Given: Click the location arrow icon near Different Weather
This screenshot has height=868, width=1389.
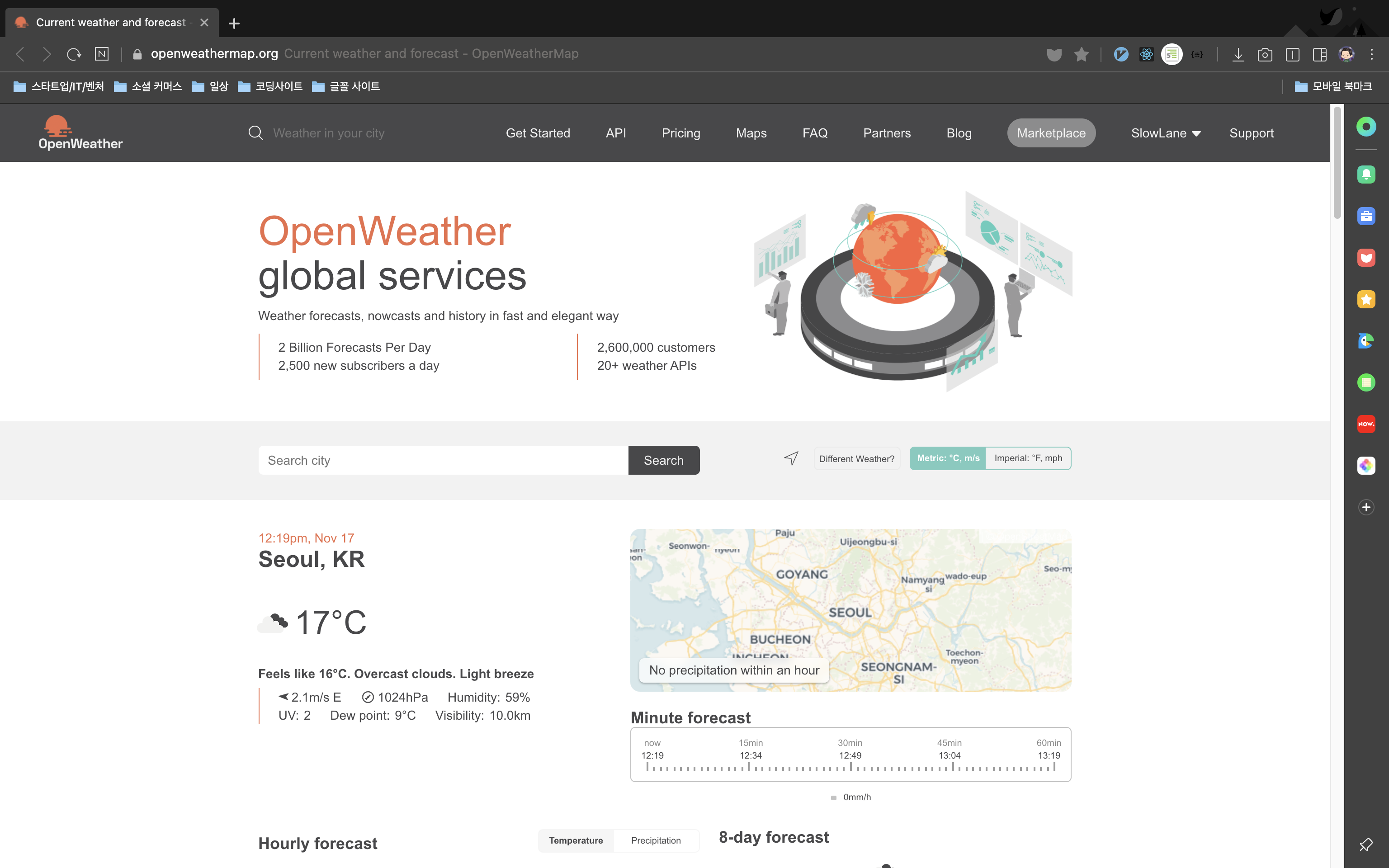Looking at the screenshot, I should 791,458.
